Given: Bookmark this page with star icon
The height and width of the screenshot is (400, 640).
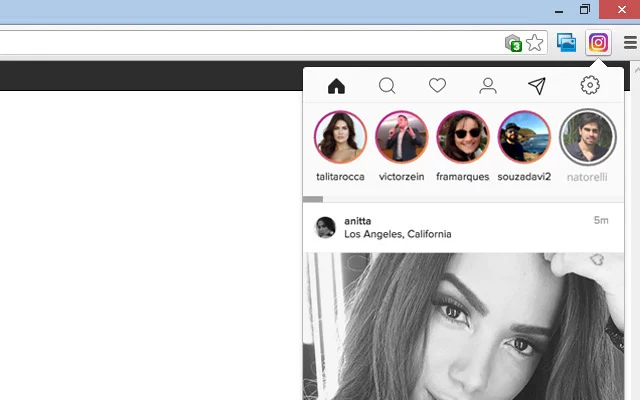Looking at the screenshot, I should click(535, 42).
